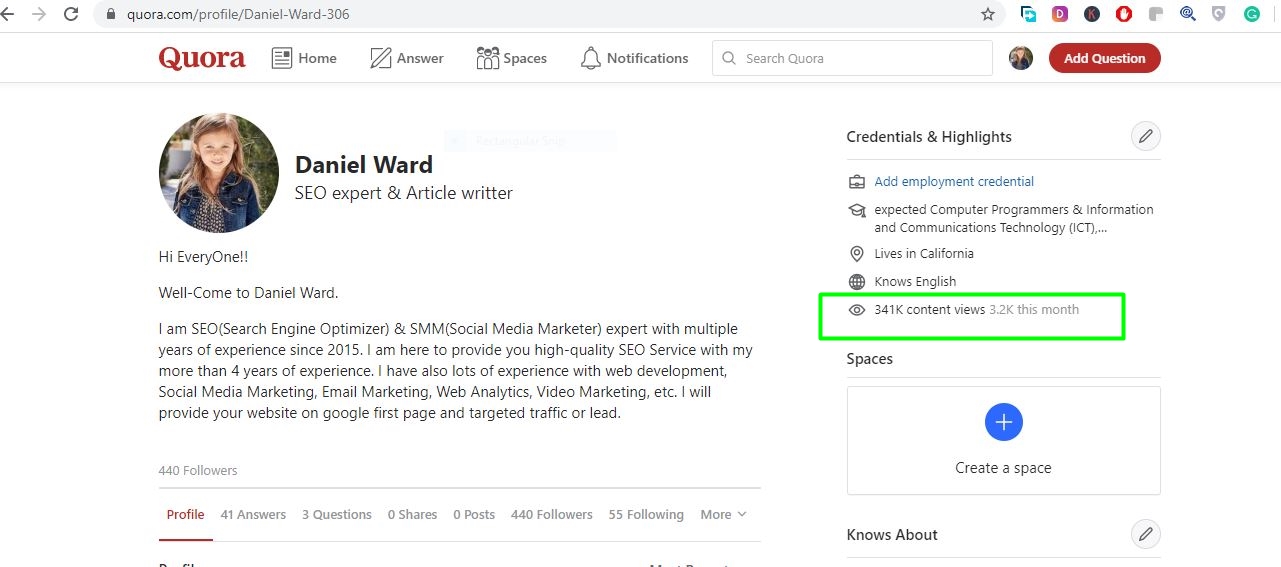Click the blue plus Create a space icon
Viewport: 1281px width, 567px height.
coord(1003,422)
